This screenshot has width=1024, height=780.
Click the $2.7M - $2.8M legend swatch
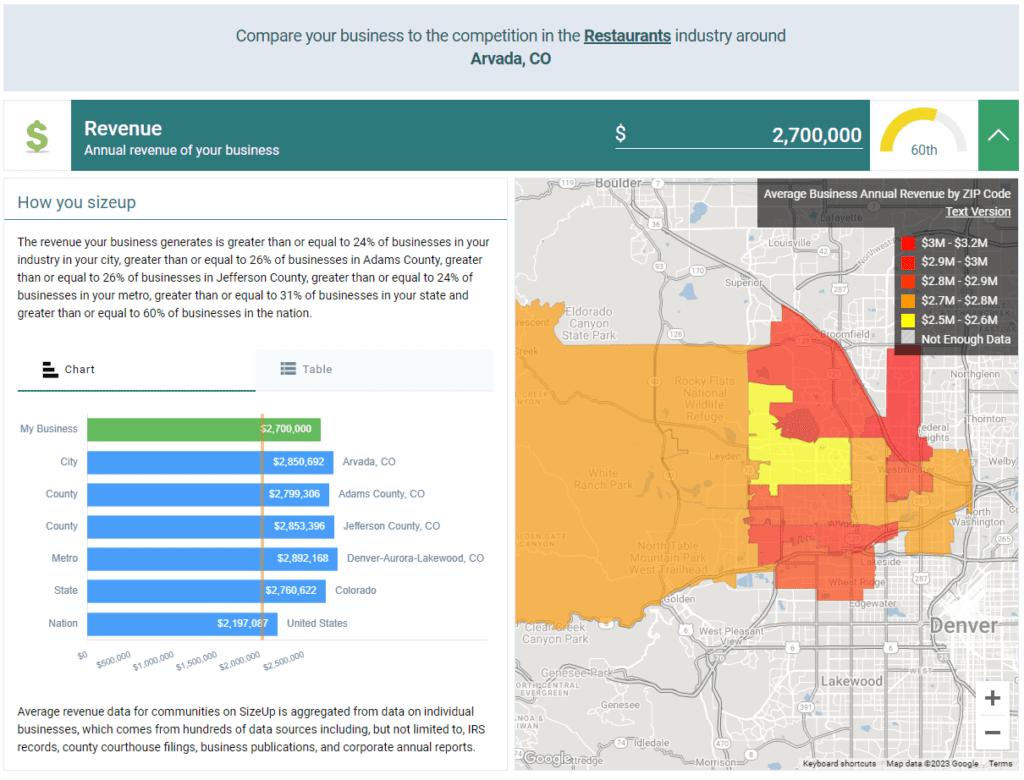click(908, 301)
